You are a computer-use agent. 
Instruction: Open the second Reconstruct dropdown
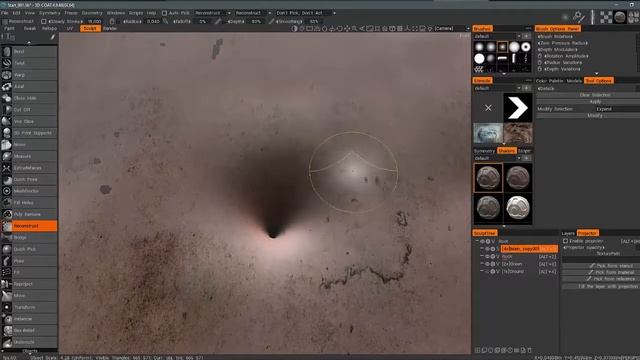pos(253,13)
